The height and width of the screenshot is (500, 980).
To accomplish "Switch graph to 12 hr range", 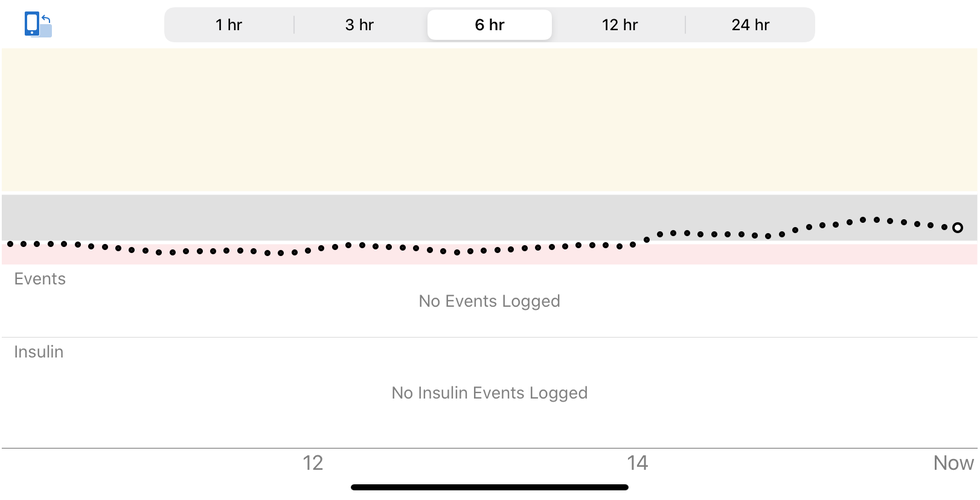I will click(x=620, y=25).
